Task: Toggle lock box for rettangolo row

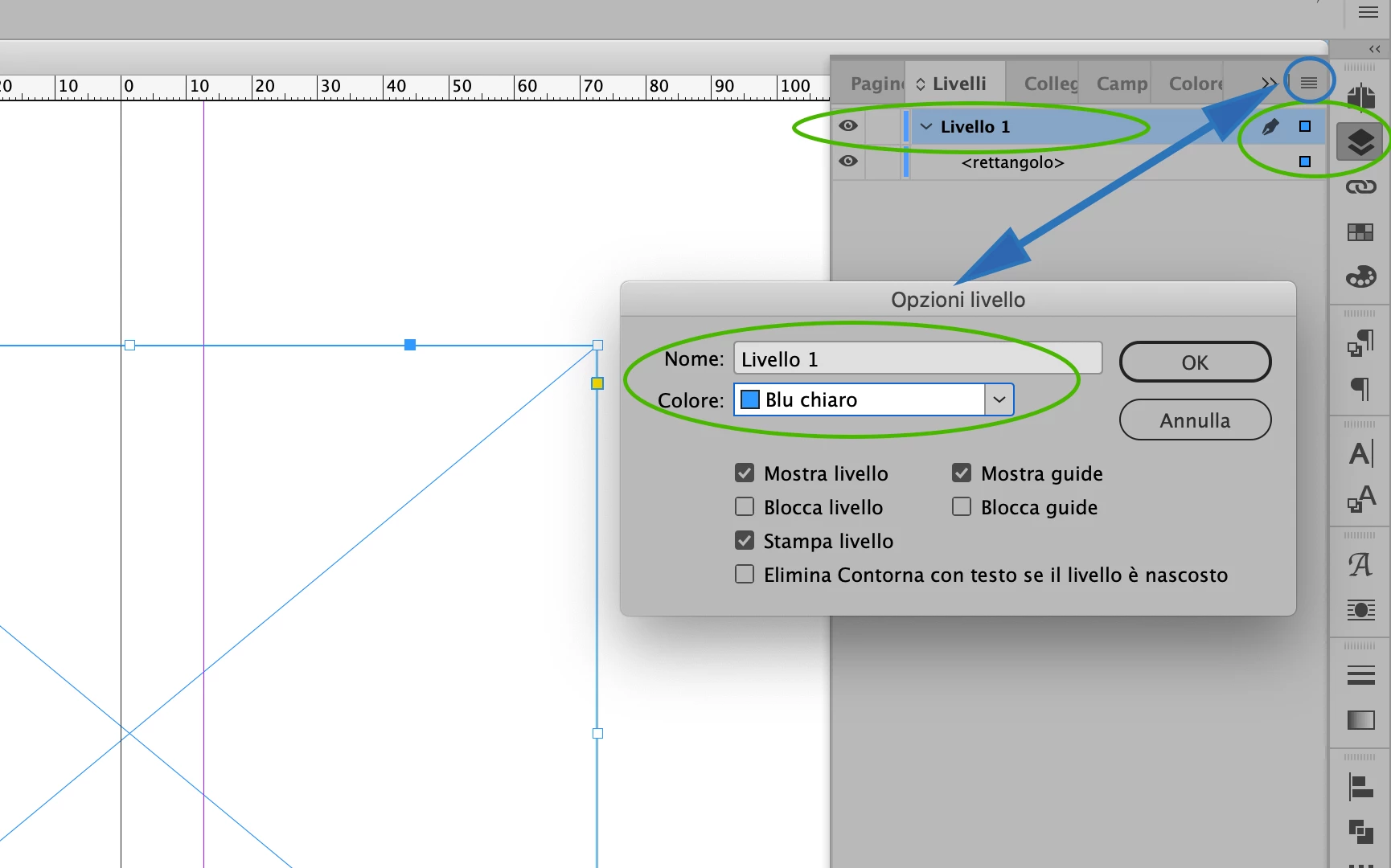Action: point(884,162)
